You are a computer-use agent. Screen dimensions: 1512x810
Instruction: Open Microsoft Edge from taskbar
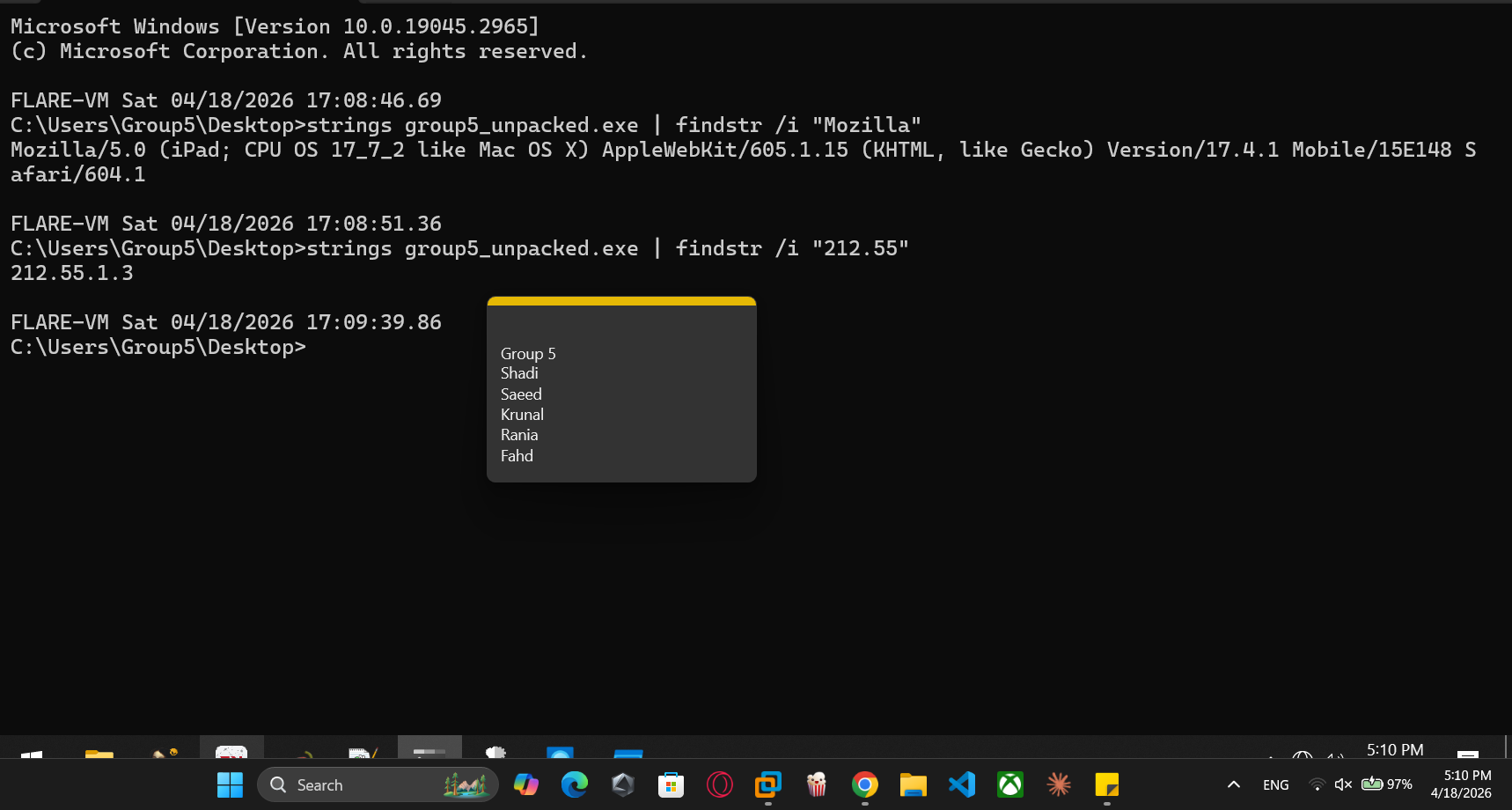[x=575, y=784]
